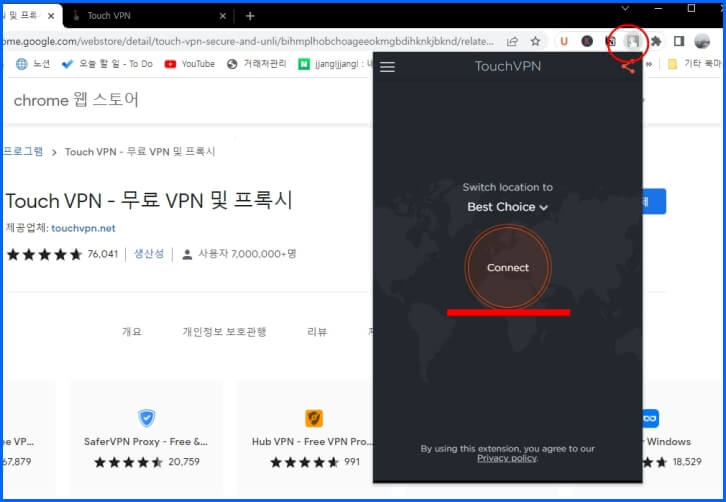
Task: Click the address bar URL
Action: 248,41
